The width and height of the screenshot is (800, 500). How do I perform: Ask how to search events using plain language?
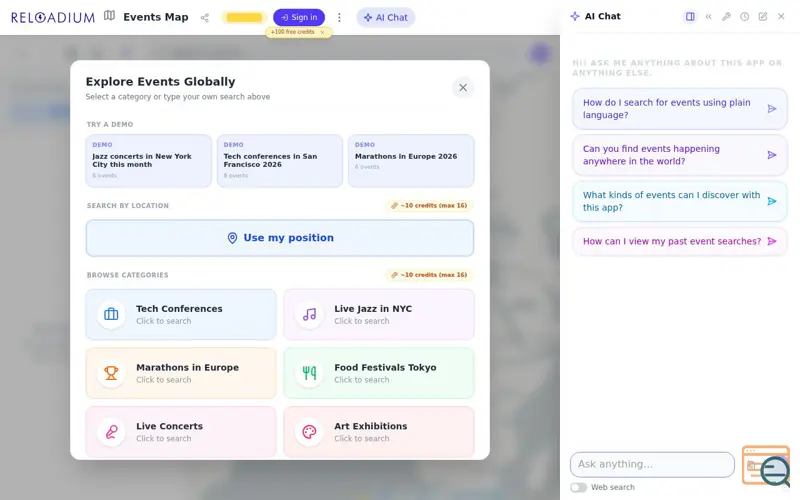click(680, 109)
